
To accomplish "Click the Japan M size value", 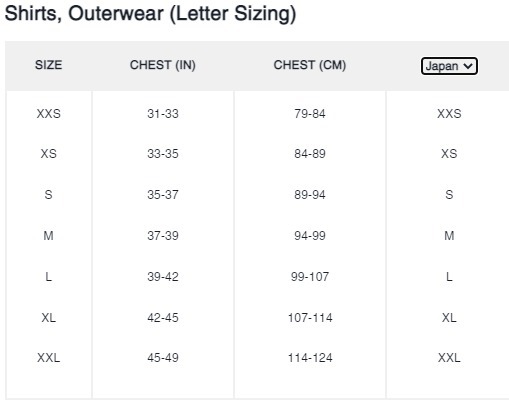I will pyautogui.click(x=449, y=236).
